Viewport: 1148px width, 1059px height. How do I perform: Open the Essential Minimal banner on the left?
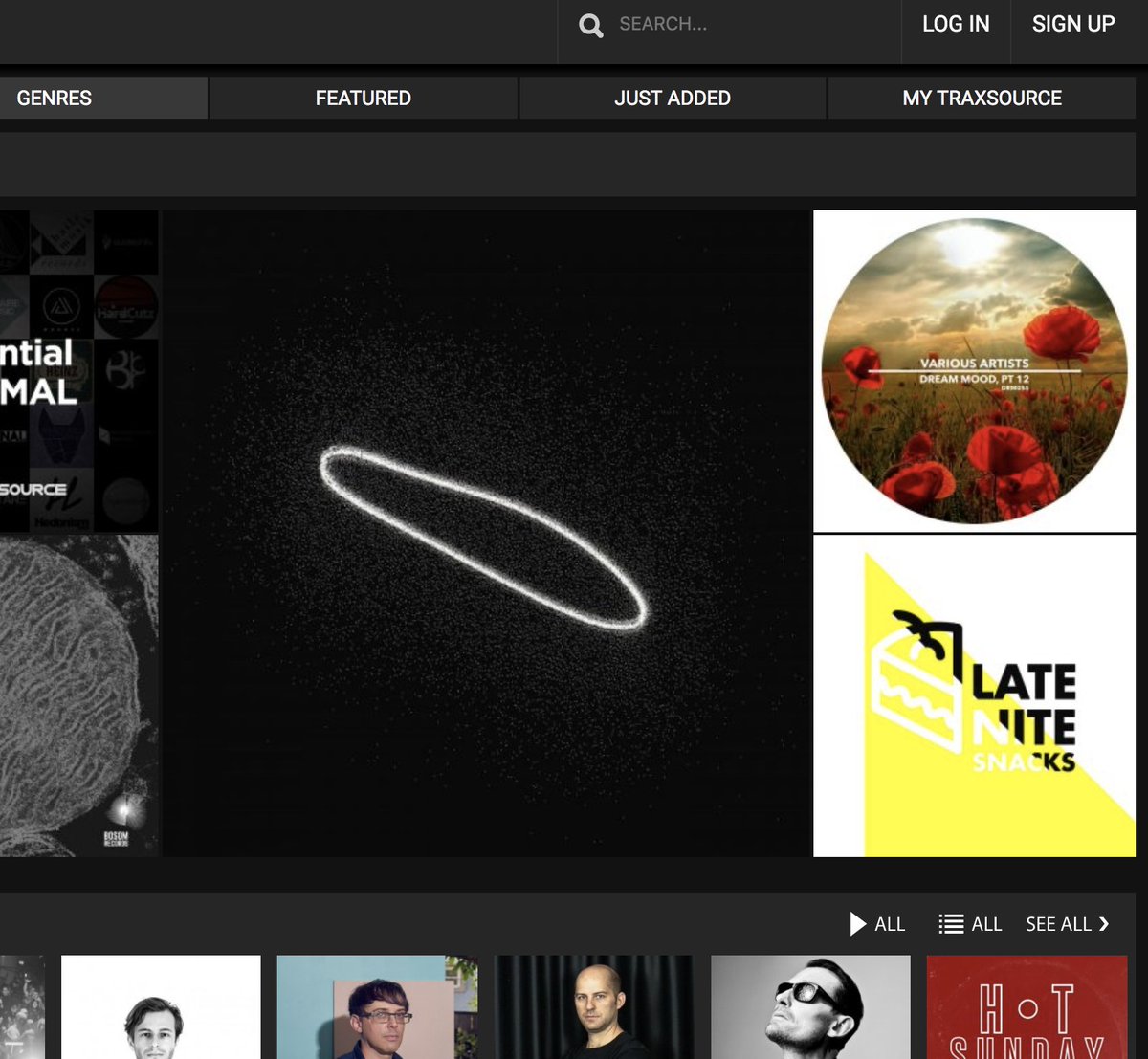pyautogui.click(x=78, y=371)
